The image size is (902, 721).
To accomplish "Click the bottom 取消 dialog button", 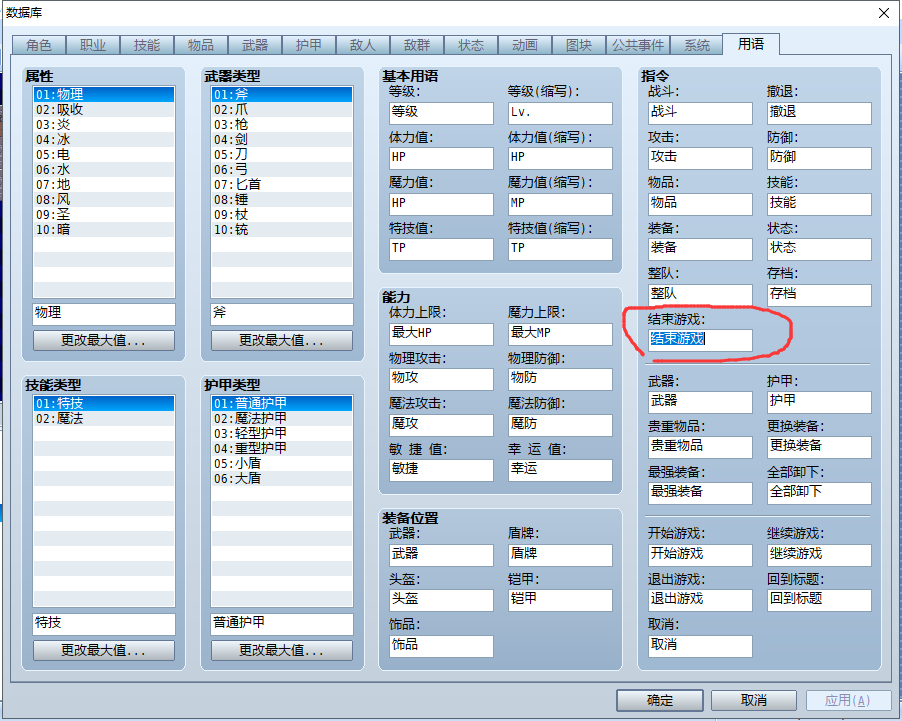I will (x=754, y=700).
